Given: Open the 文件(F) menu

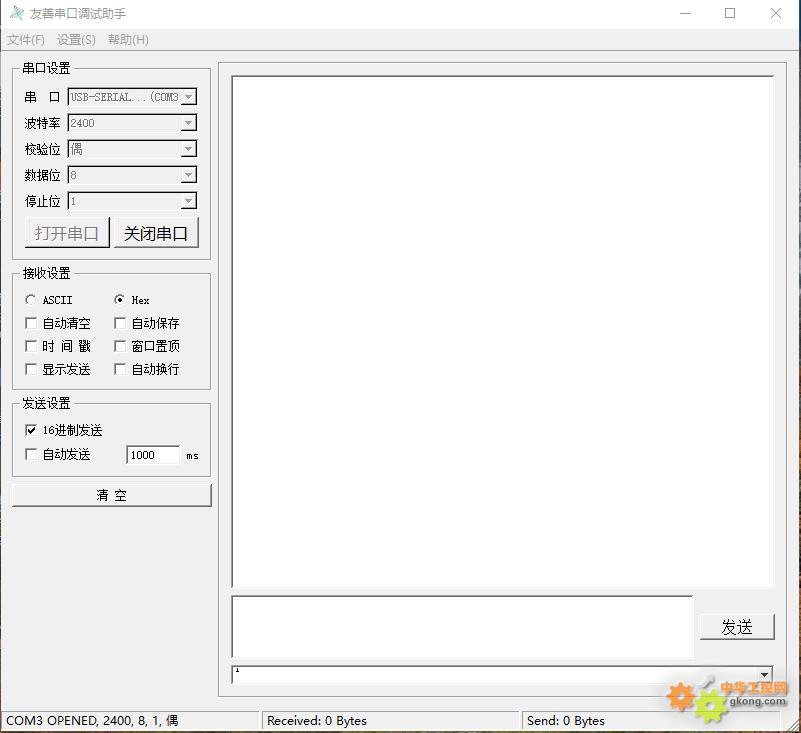Looking at the screenshot, I should click(x=26, y=40).
